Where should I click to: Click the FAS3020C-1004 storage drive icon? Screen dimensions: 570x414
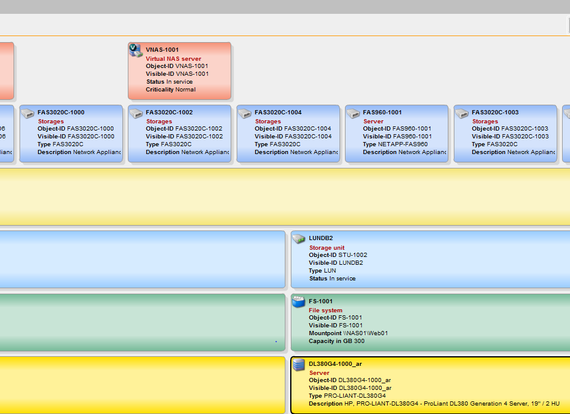point(245,114)
